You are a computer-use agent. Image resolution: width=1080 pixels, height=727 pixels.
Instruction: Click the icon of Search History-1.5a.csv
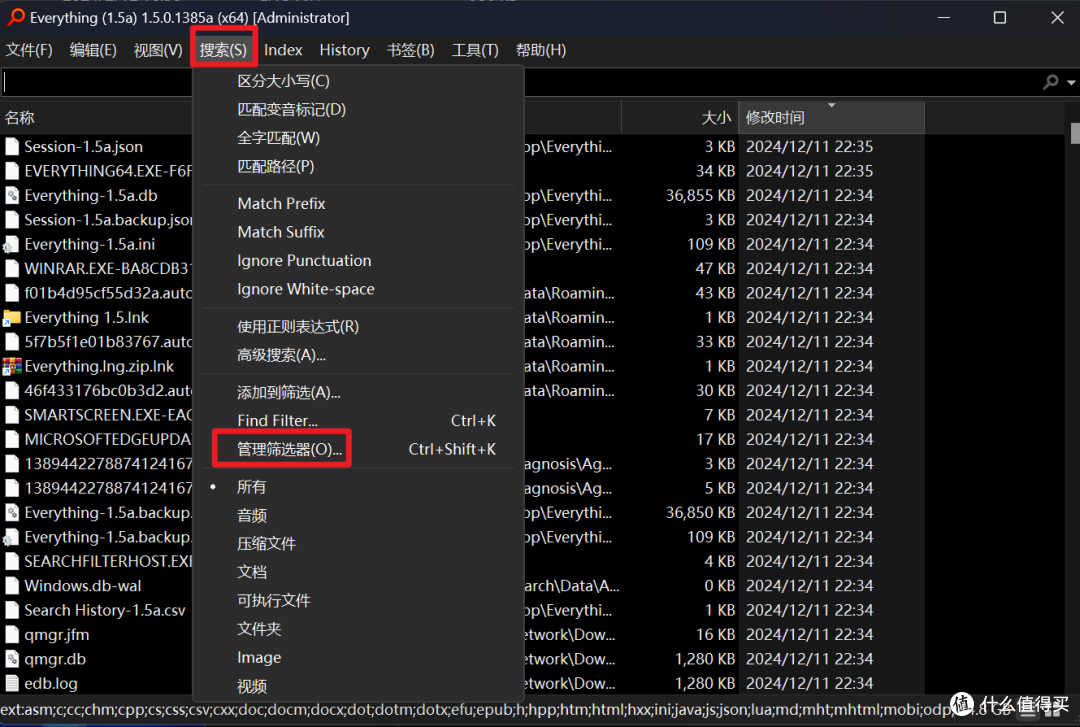click(x=12, y=611)
